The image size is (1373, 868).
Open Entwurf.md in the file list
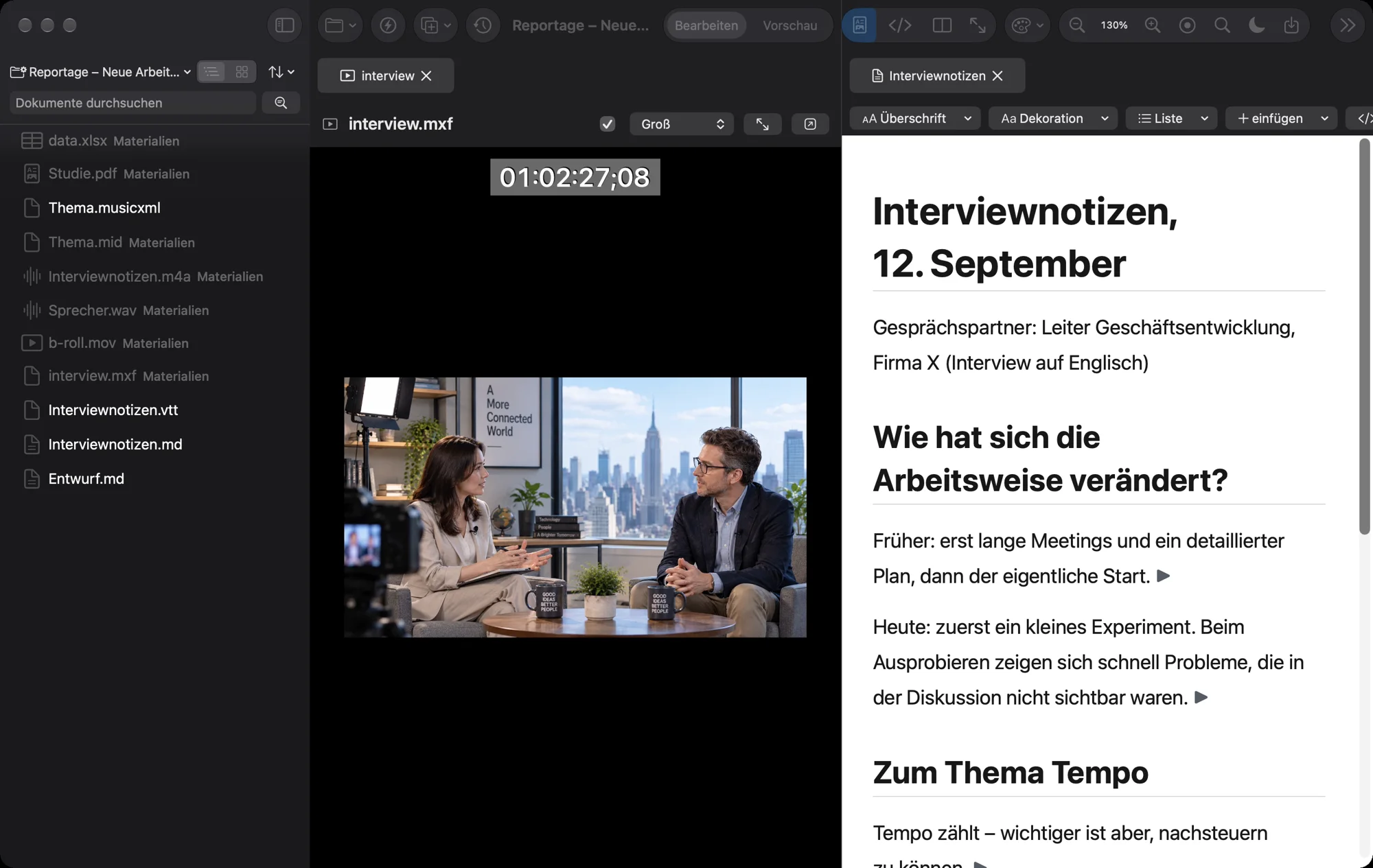pyautogui.click(x=86, y=479)
